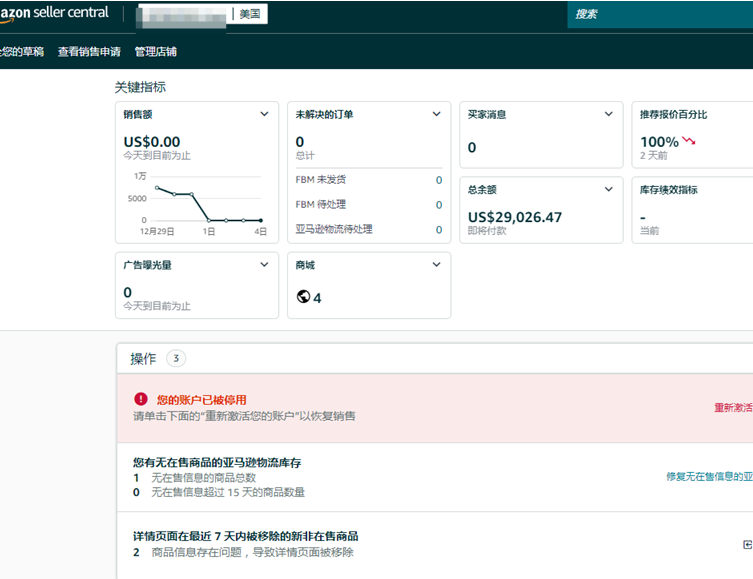Click 重新激活 link in the alert

(x=733, y=408)
